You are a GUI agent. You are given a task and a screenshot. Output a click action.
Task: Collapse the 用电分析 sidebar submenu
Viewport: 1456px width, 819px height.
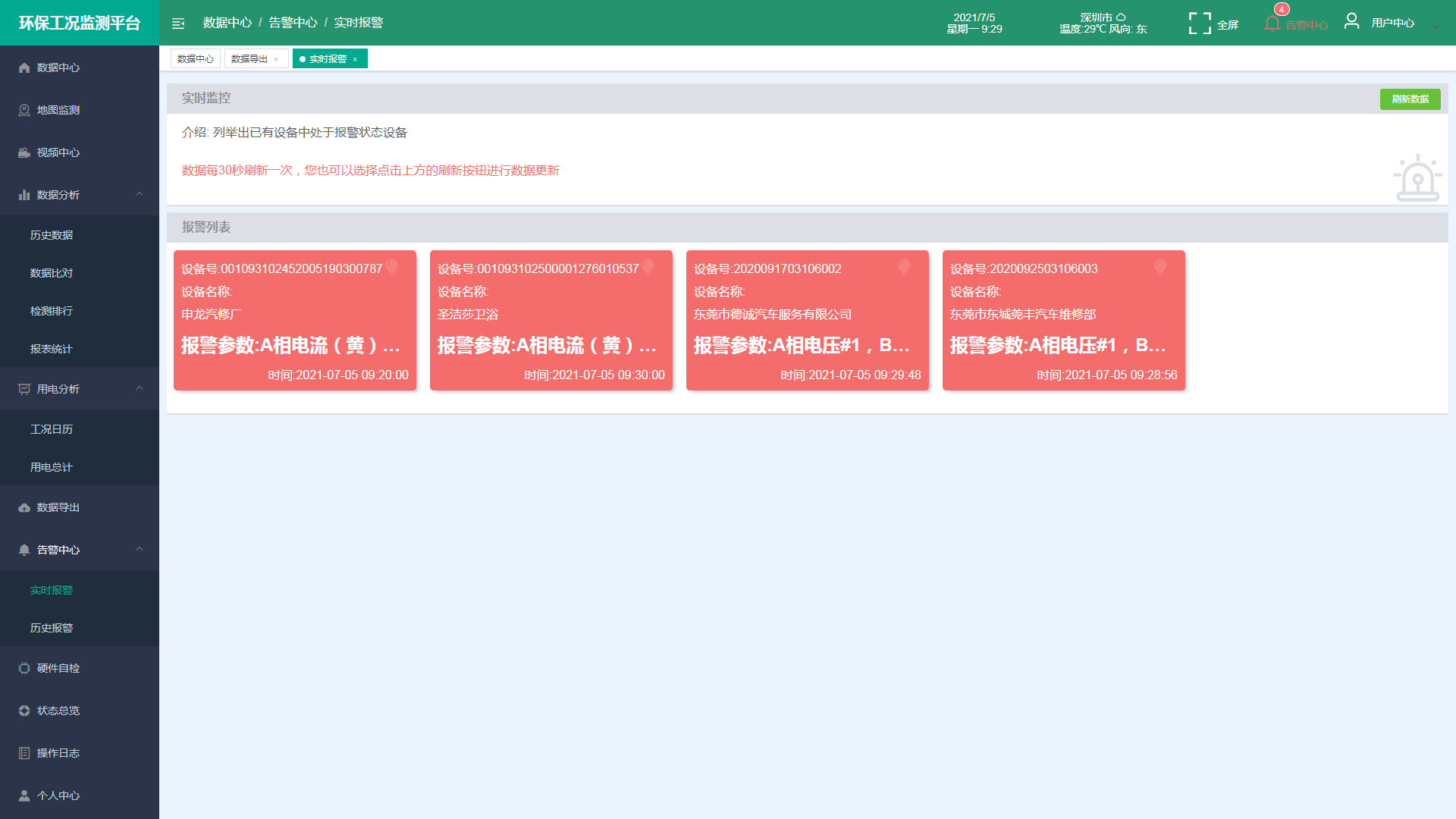pos(140,388)
